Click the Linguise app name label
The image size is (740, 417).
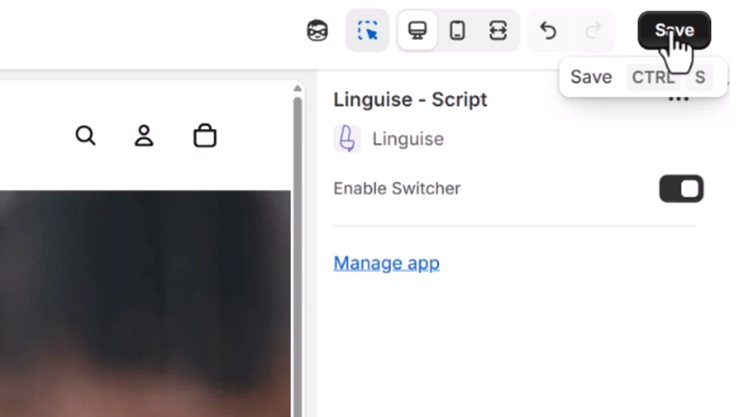click(408, 139)
